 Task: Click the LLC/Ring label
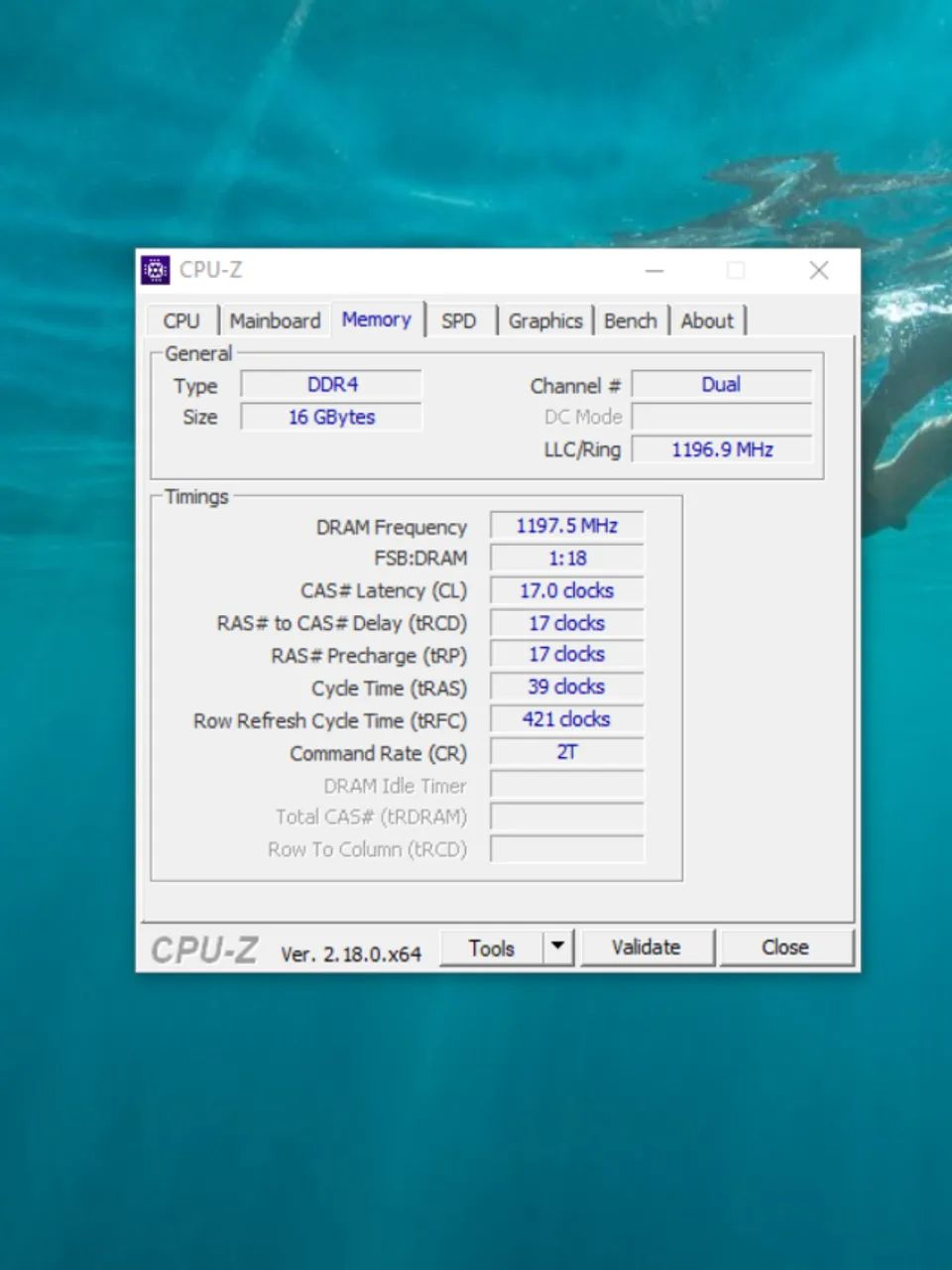[582, 450]
